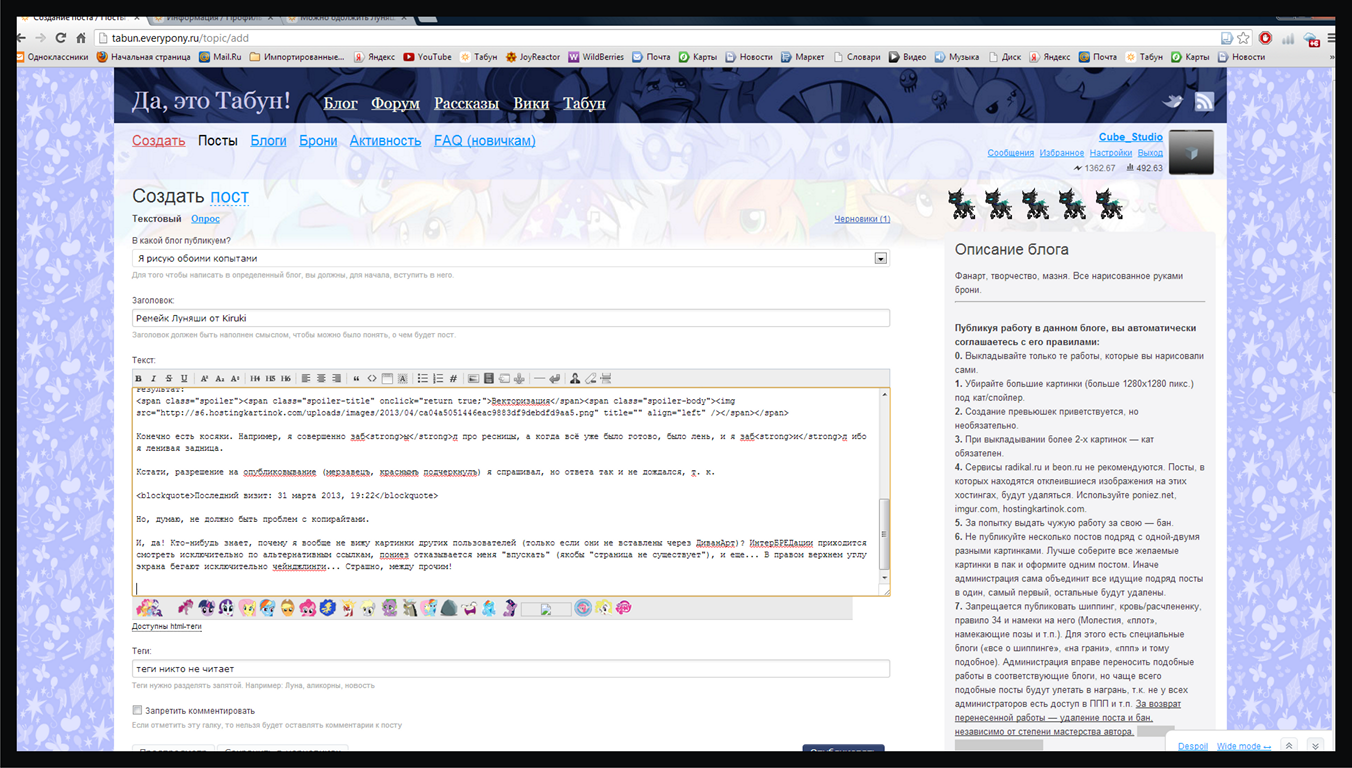This screenshot has height=768, width=1352.
Task: Toggle "Wide mode" link at bottom right
Action: tap(1244, 746)
